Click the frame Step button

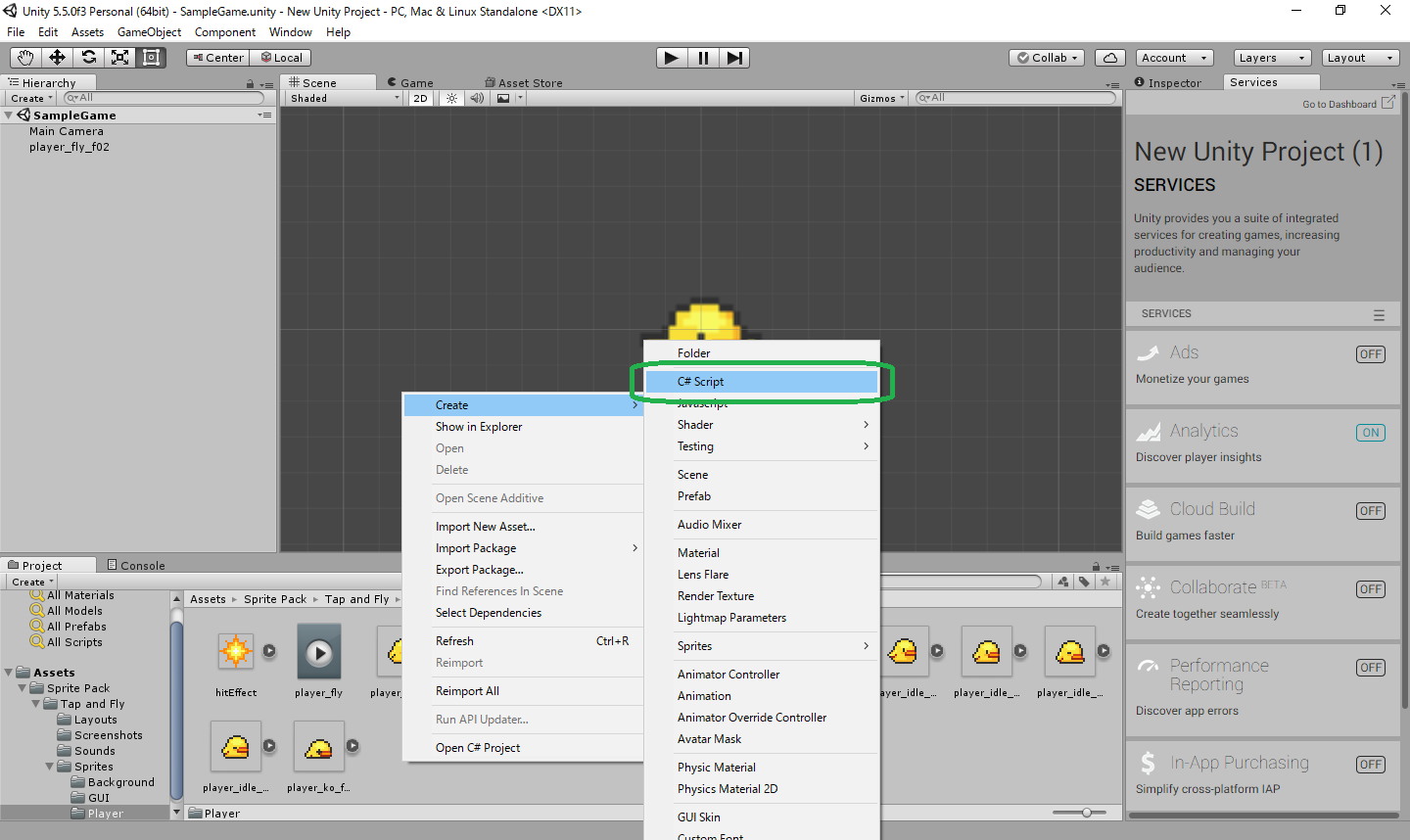click(x=734, y=57)
